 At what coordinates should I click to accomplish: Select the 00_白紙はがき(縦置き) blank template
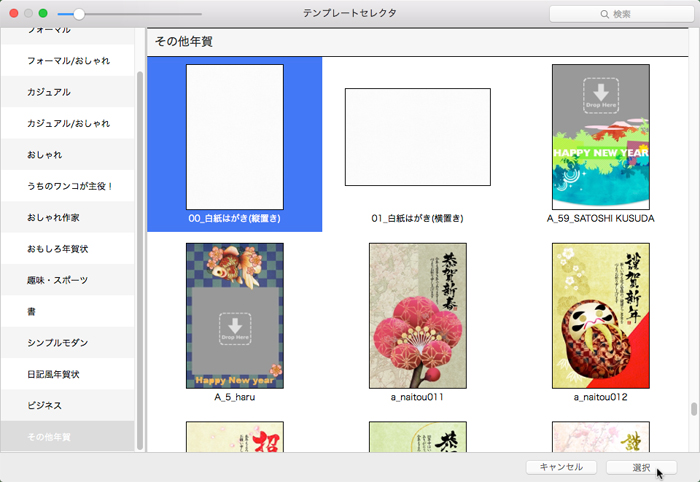coord(234,137)
